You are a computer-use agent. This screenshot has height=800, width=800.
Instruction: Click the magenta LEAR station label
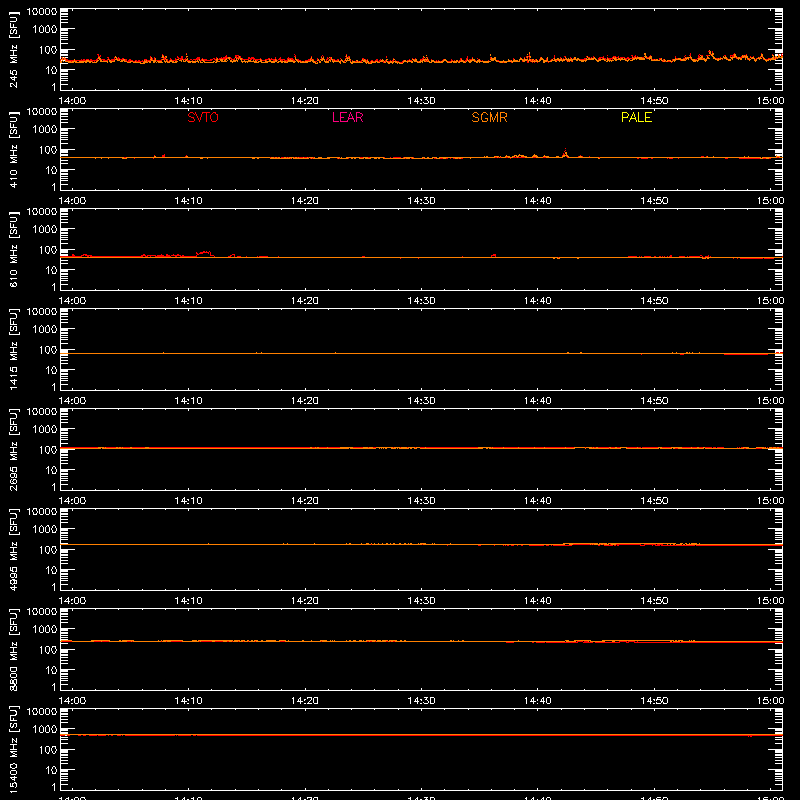(347, 117)
